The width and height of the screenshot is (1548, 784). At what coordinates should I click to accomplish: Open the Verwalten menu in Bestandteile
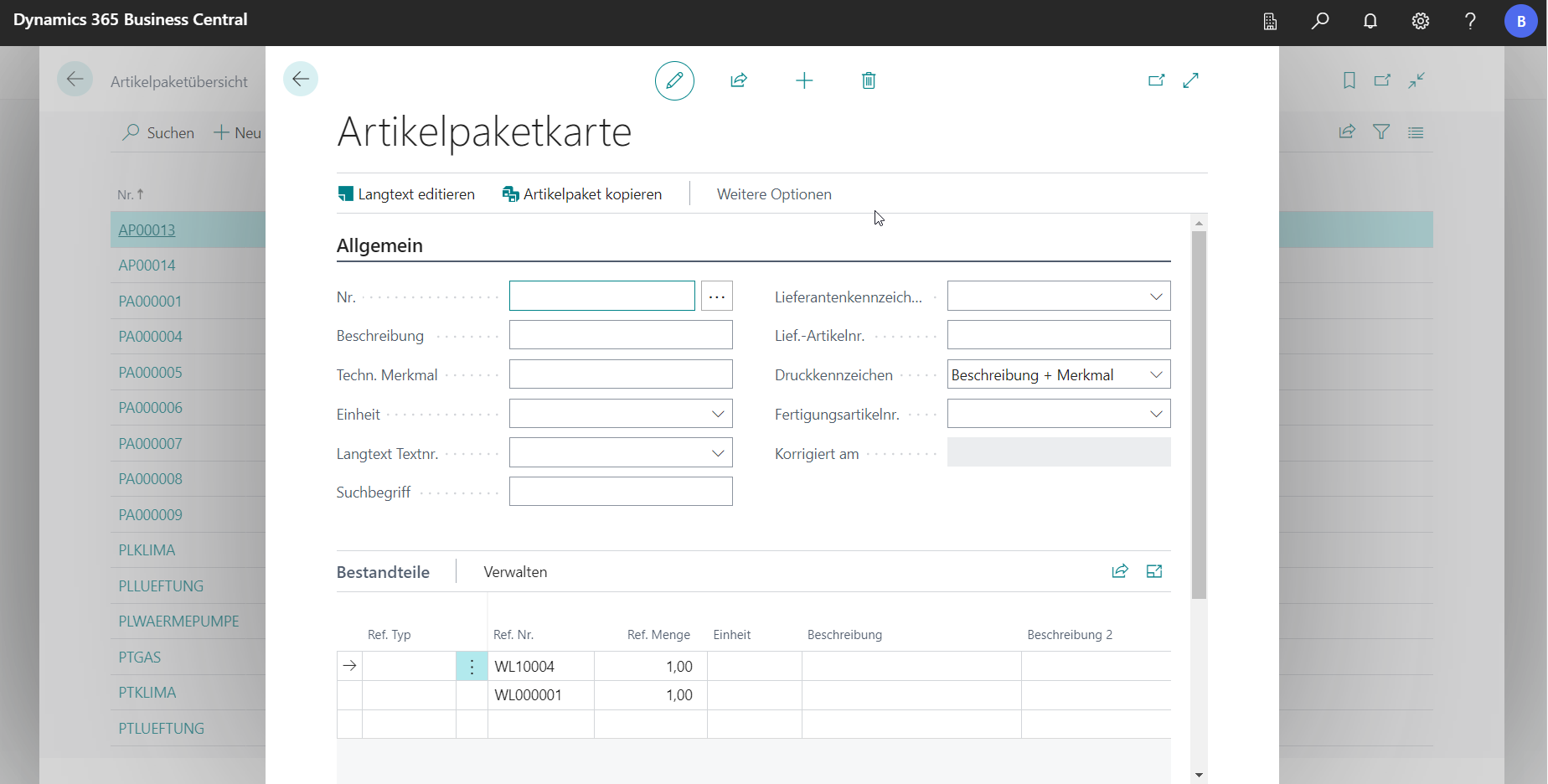(515, 572)
